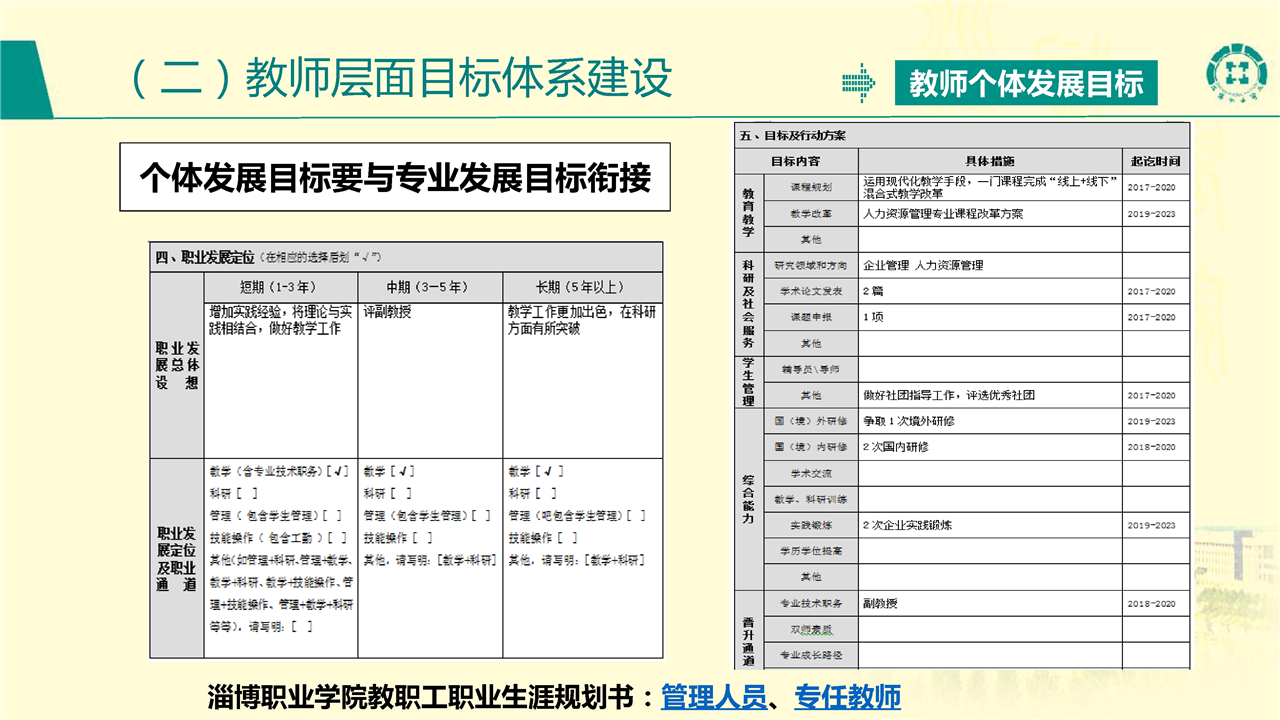
Task: Toggle the 教学 checkbox in the mid-term column
Action: [x=404, y=471]
